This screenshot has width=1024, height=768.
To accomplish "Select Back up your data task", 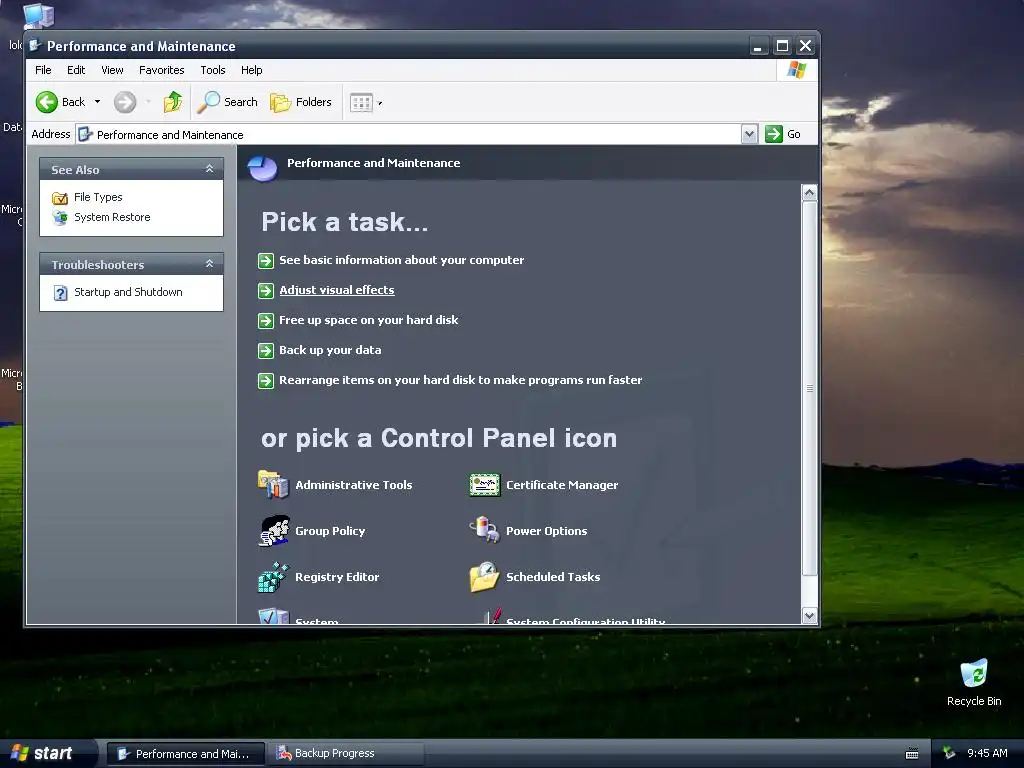I will pos(330,350).
